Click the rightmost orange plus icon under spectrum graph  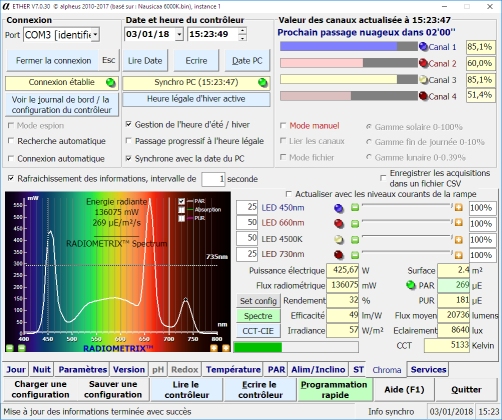click(x=226, y=348)
